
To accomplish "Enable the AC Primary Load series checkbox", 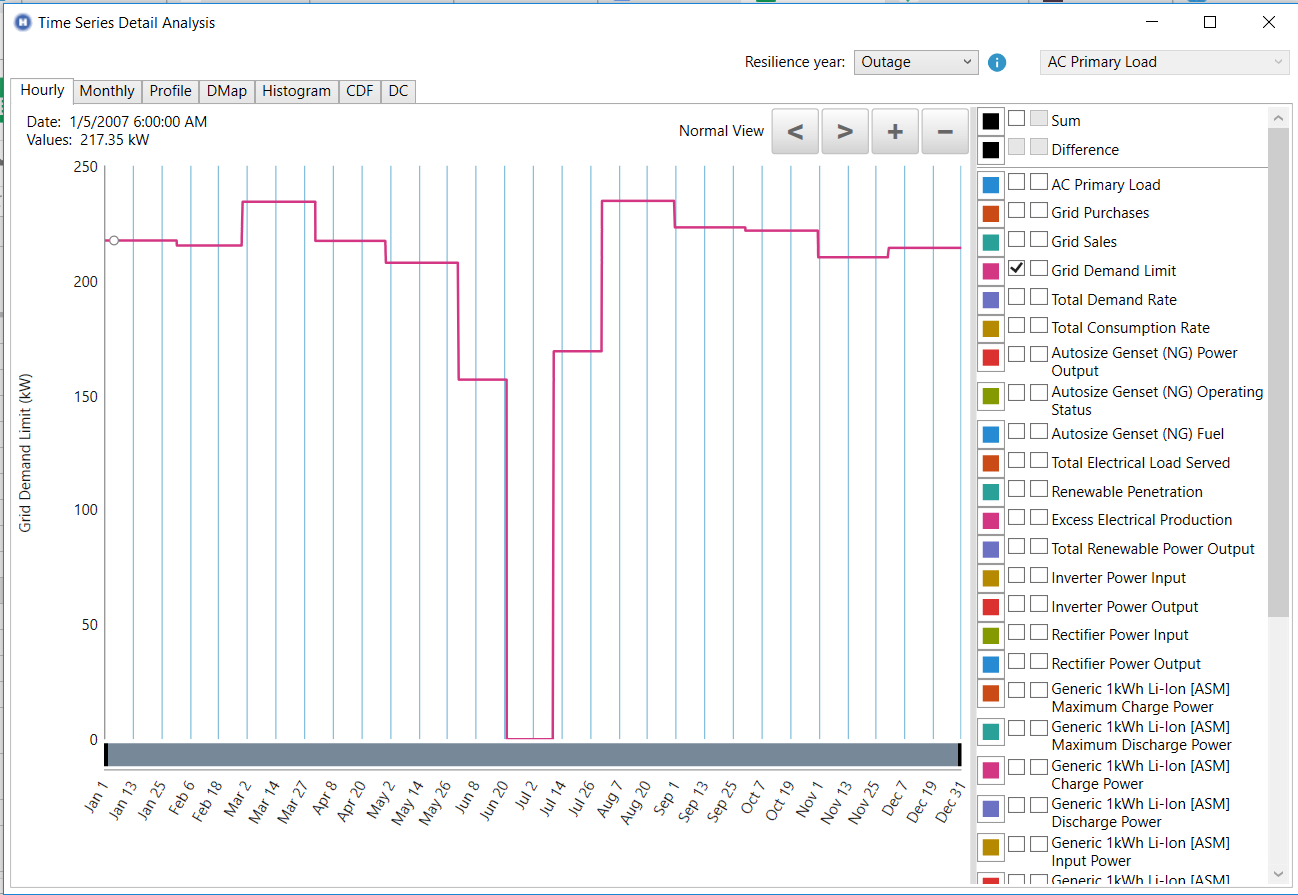I will [x=1017, y=184].
